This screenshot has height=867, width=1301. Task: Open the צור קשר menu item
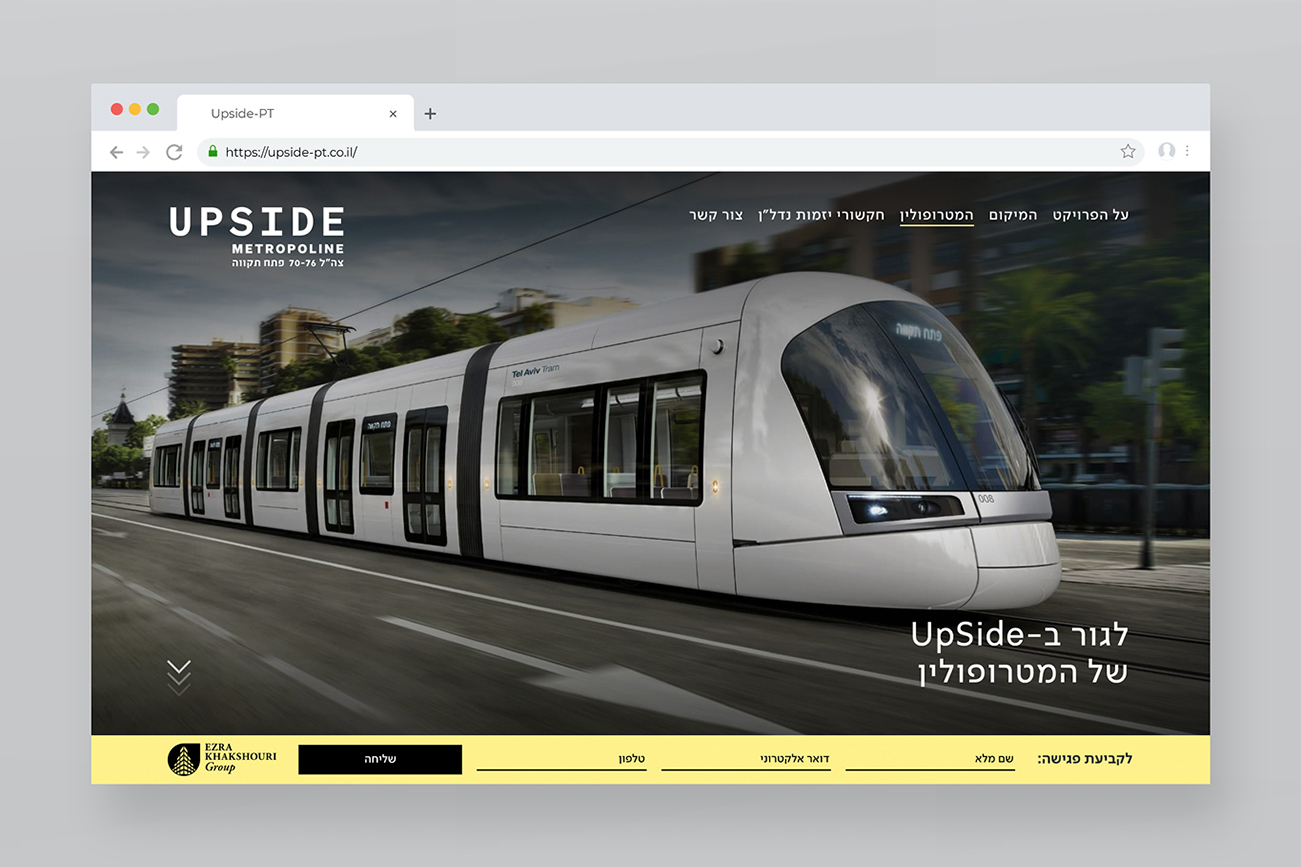click(x=716, y=215)
